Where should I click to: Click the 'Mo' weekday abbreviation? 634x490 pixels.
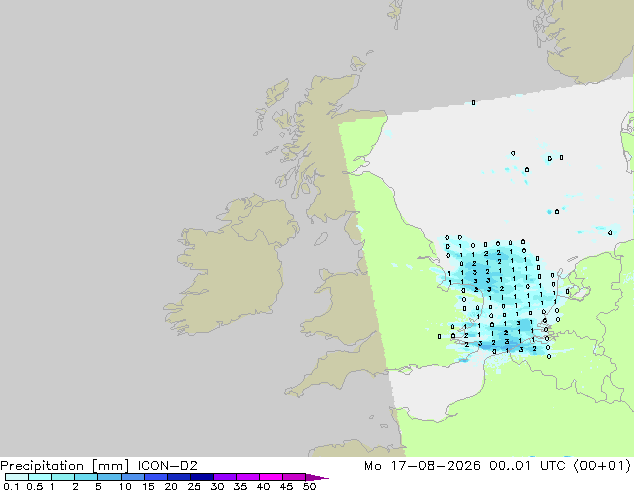coord(372,465)
